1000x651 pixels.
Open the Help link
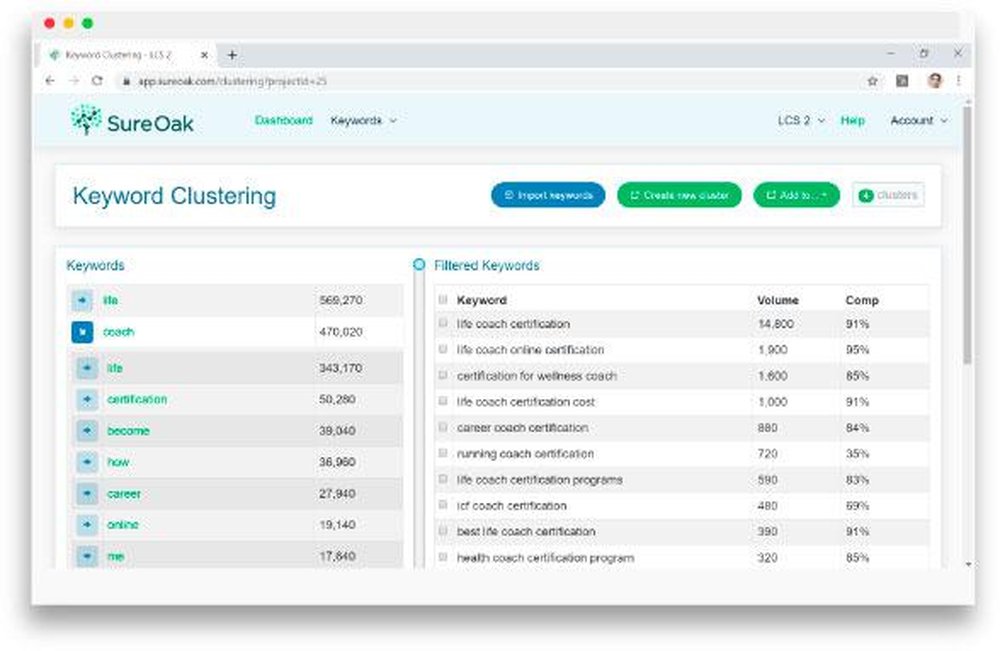click(852, 121)
